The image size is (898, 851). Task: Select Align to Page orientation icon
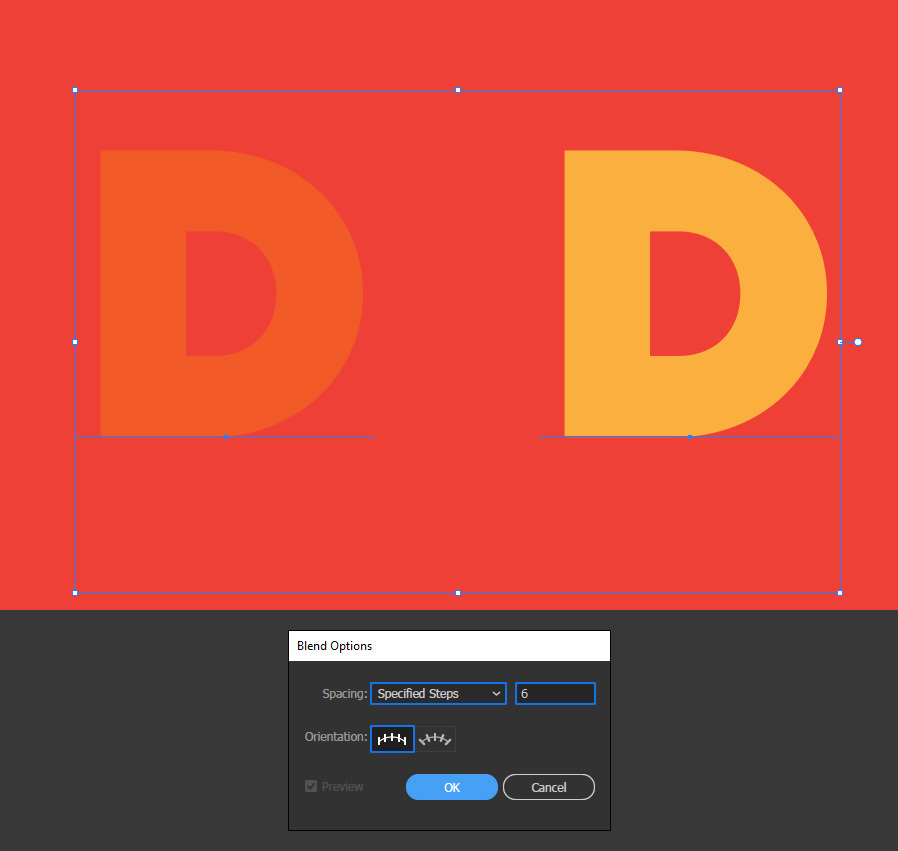click(x=392, y=739)
